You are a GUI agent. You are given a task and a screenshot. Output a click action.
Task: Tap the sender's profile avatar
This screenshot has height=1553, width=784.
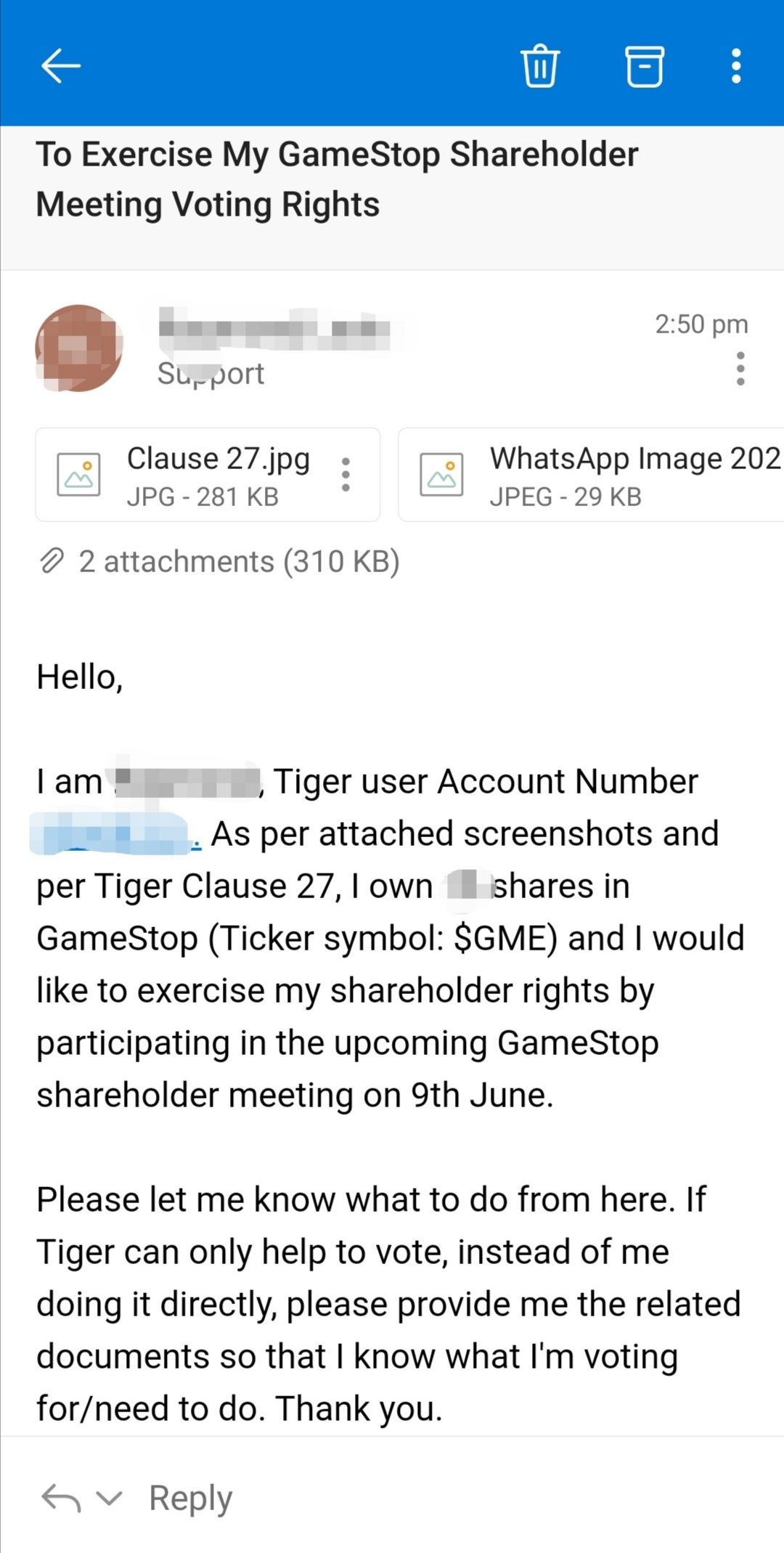(x=78, y=348)
